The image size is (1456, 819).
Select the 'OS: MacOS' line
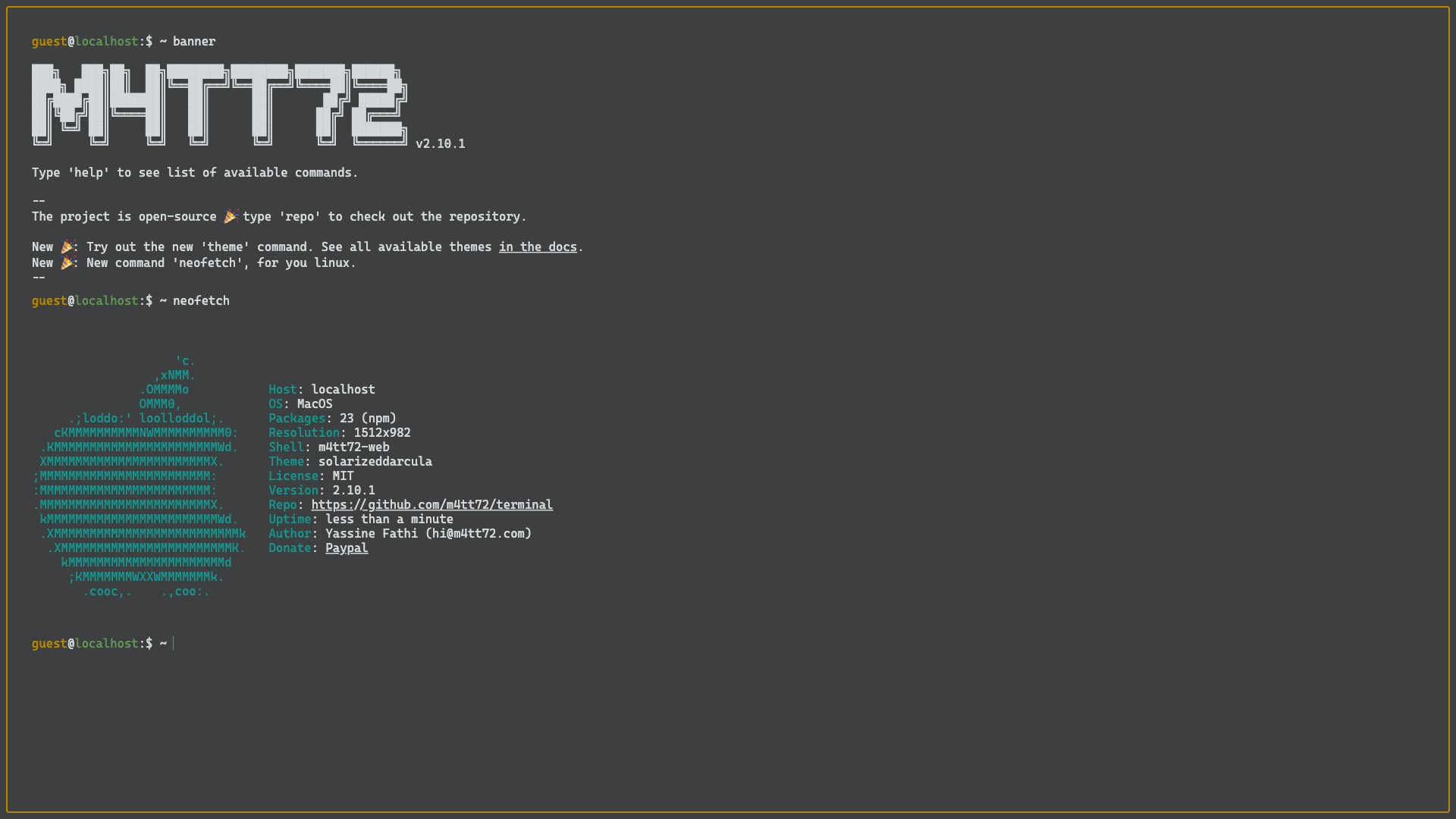[300, 404]
